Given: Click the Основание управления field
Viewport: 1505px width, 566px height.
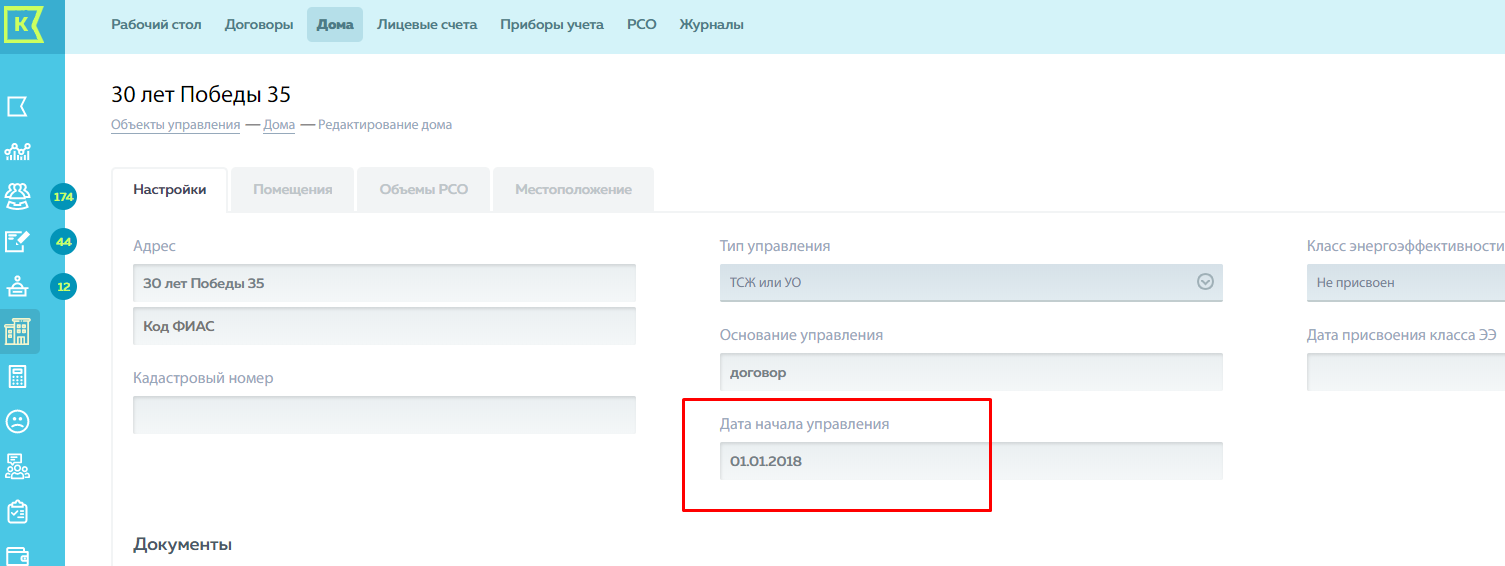Looking at the screenshot, I should click(971, 372).
